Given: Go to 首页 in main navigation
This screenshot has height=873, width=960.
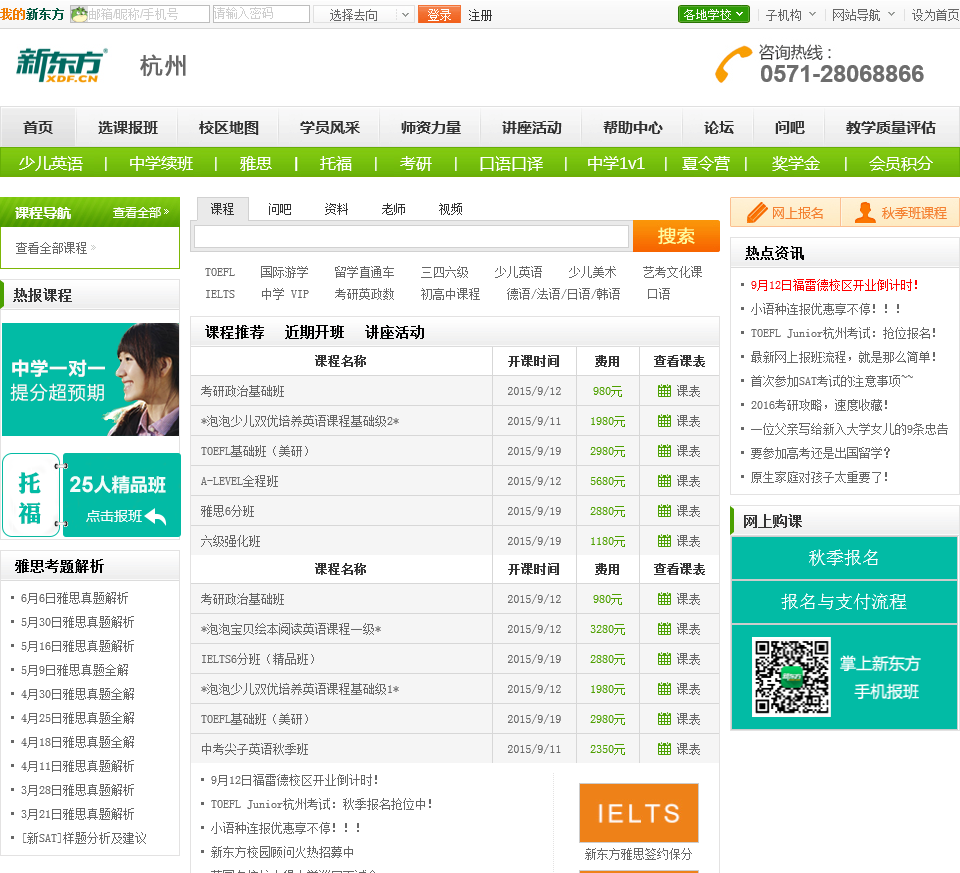Looking at the screenshot, I should tap(38, 127).
